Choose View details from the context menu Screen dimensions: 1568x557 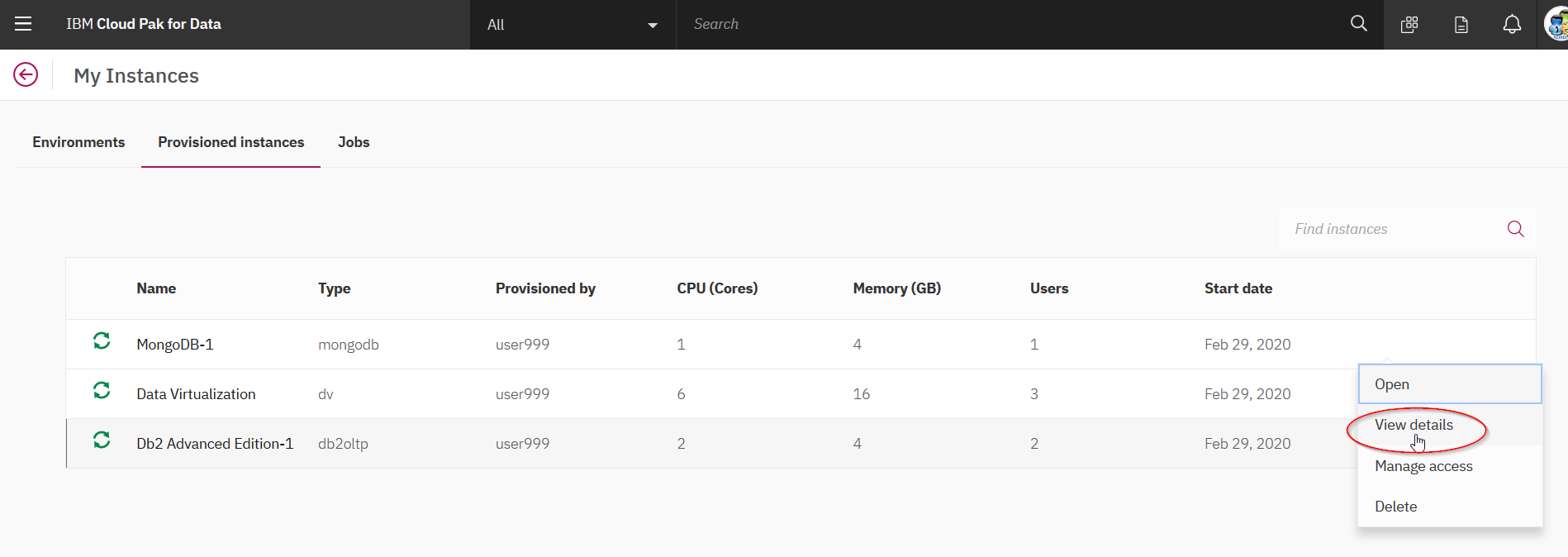coord(1450,425)
